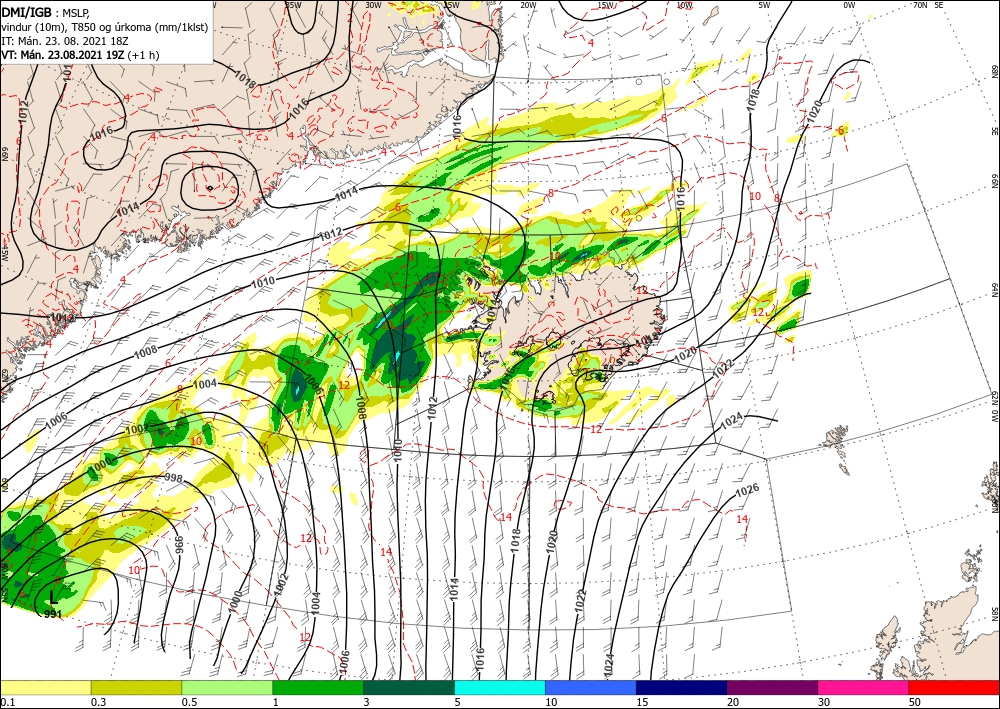Click the "5E" longitude label at top

click(x=938, y=5)
